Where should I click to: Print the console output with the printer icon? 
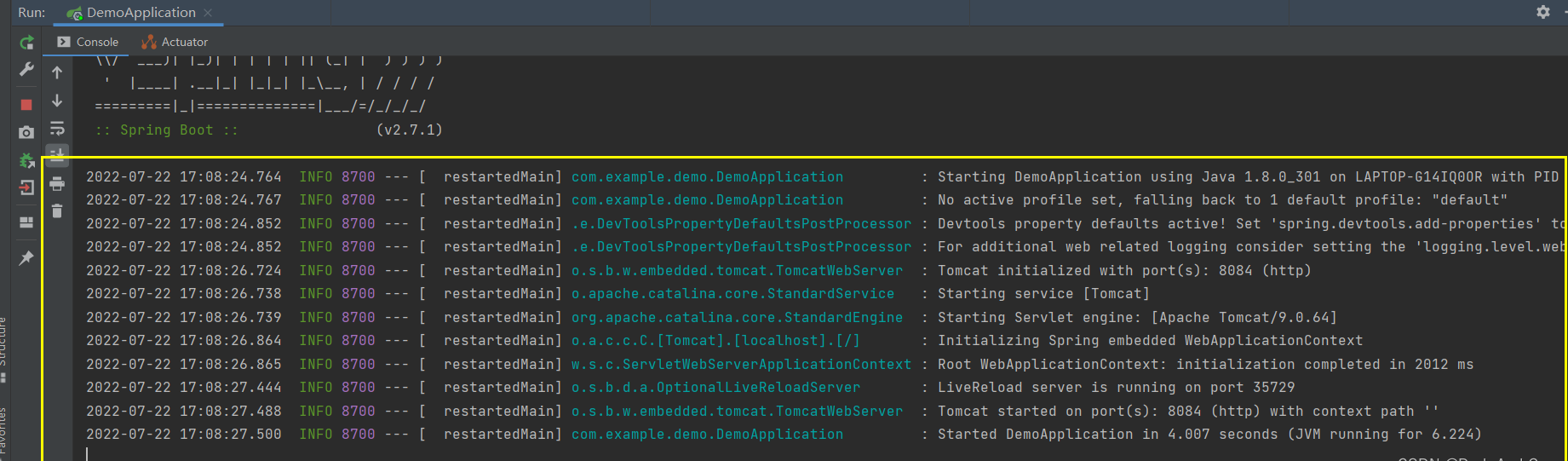[x=57, y=183]
